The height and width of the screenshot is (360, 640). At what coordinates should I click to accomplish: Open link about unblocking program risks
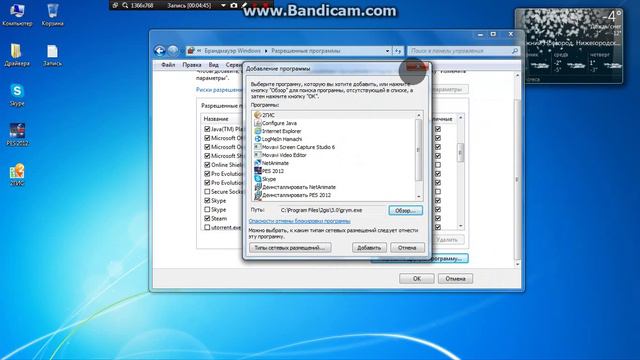coord(300,221)
